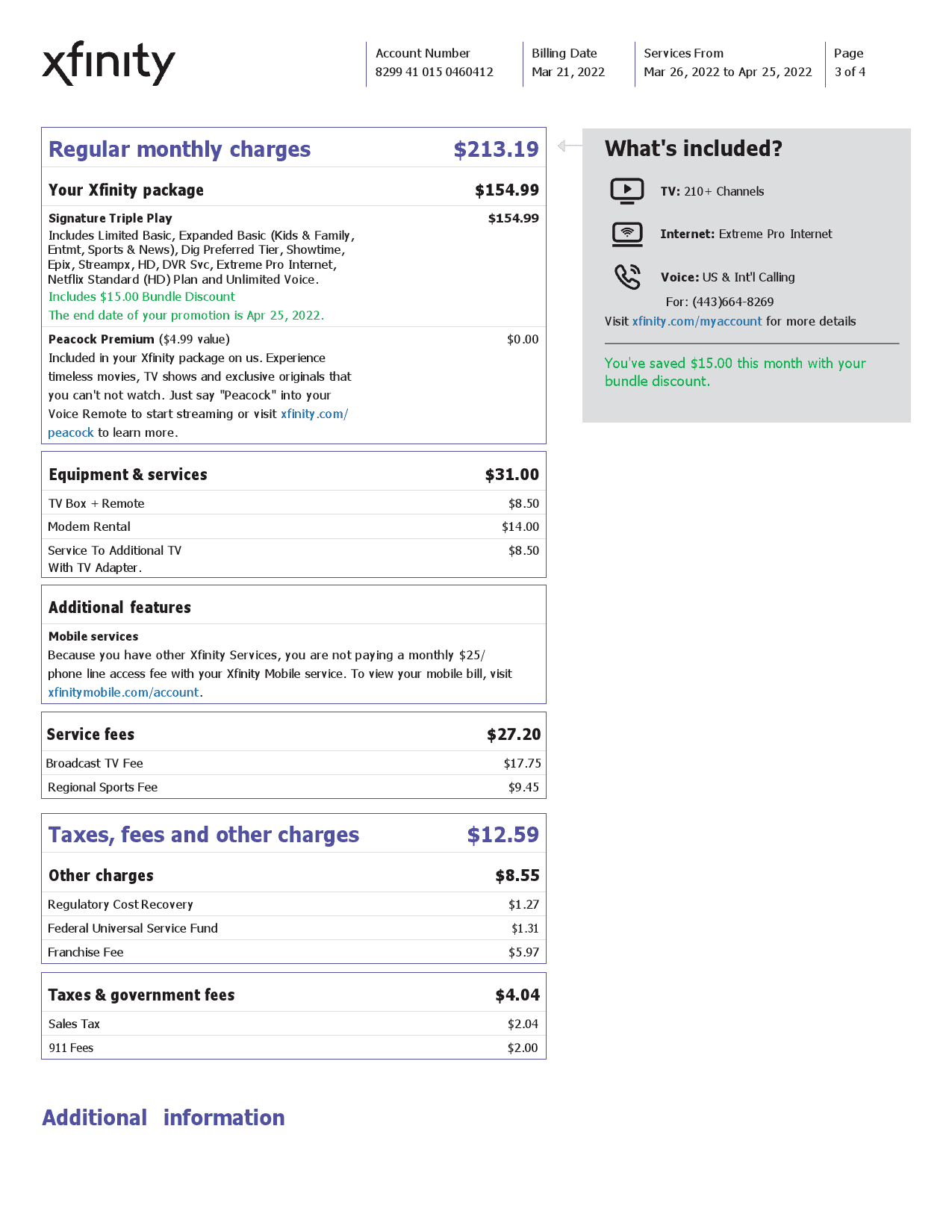Click the Mobile services subheading
The image size is (952, 1232).
coord(93,636)
